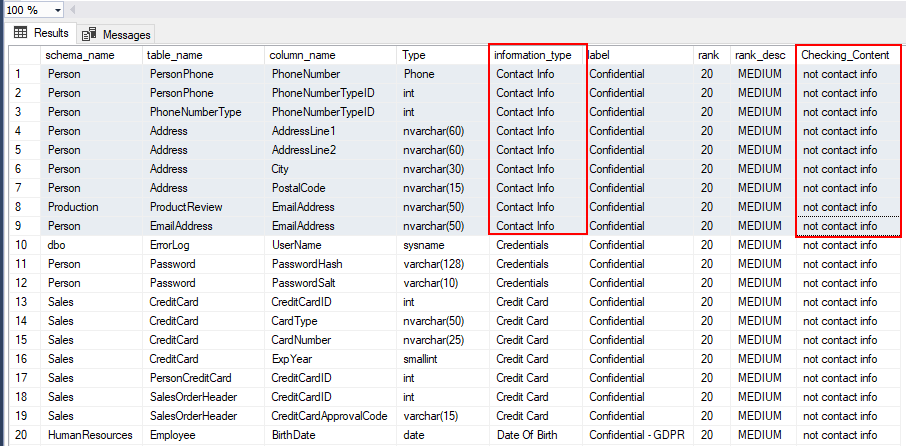Click the nvarchar(25) type cell
The height and width of the screenshot is (446, 906).
(x=443, y=340)
